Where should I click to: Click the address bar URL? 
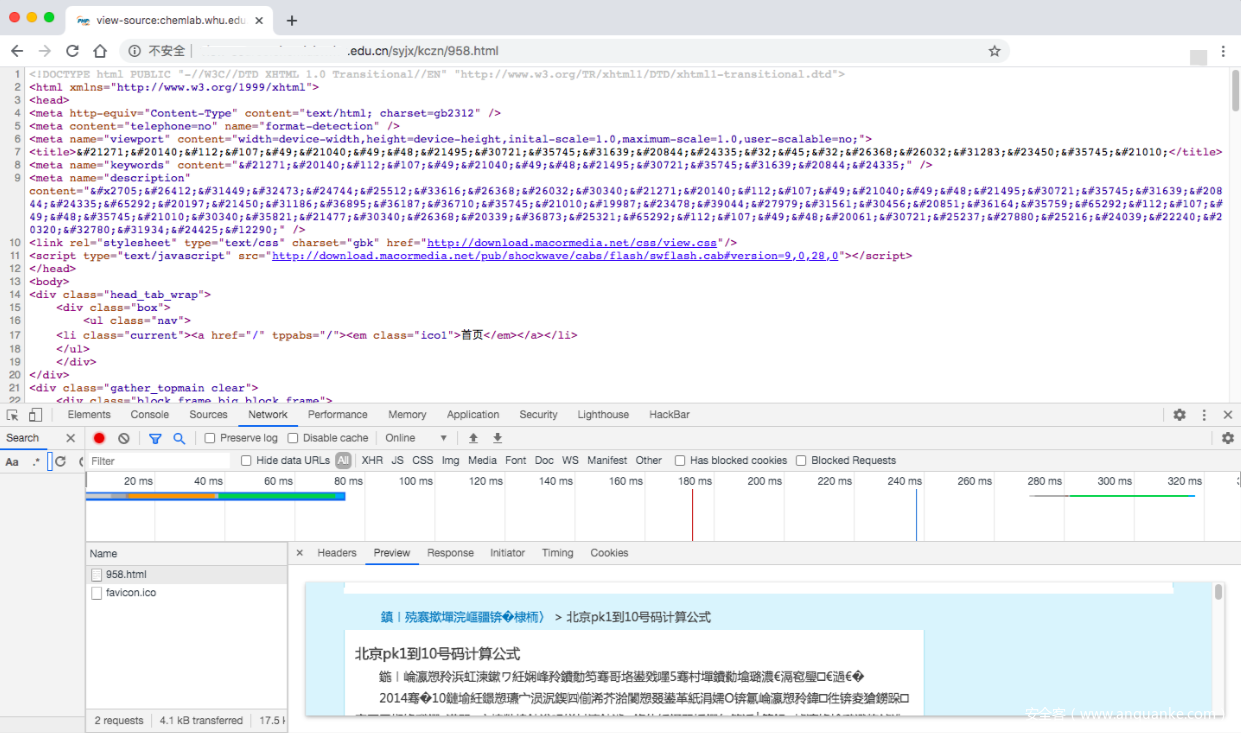(420, 51)
